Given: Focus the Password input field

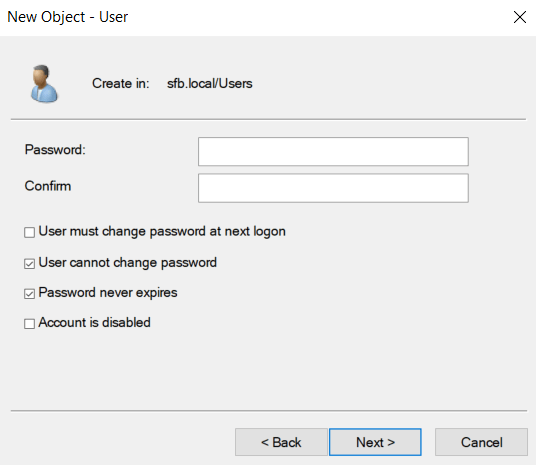Looking at the screenshot, I should (333, 152).
